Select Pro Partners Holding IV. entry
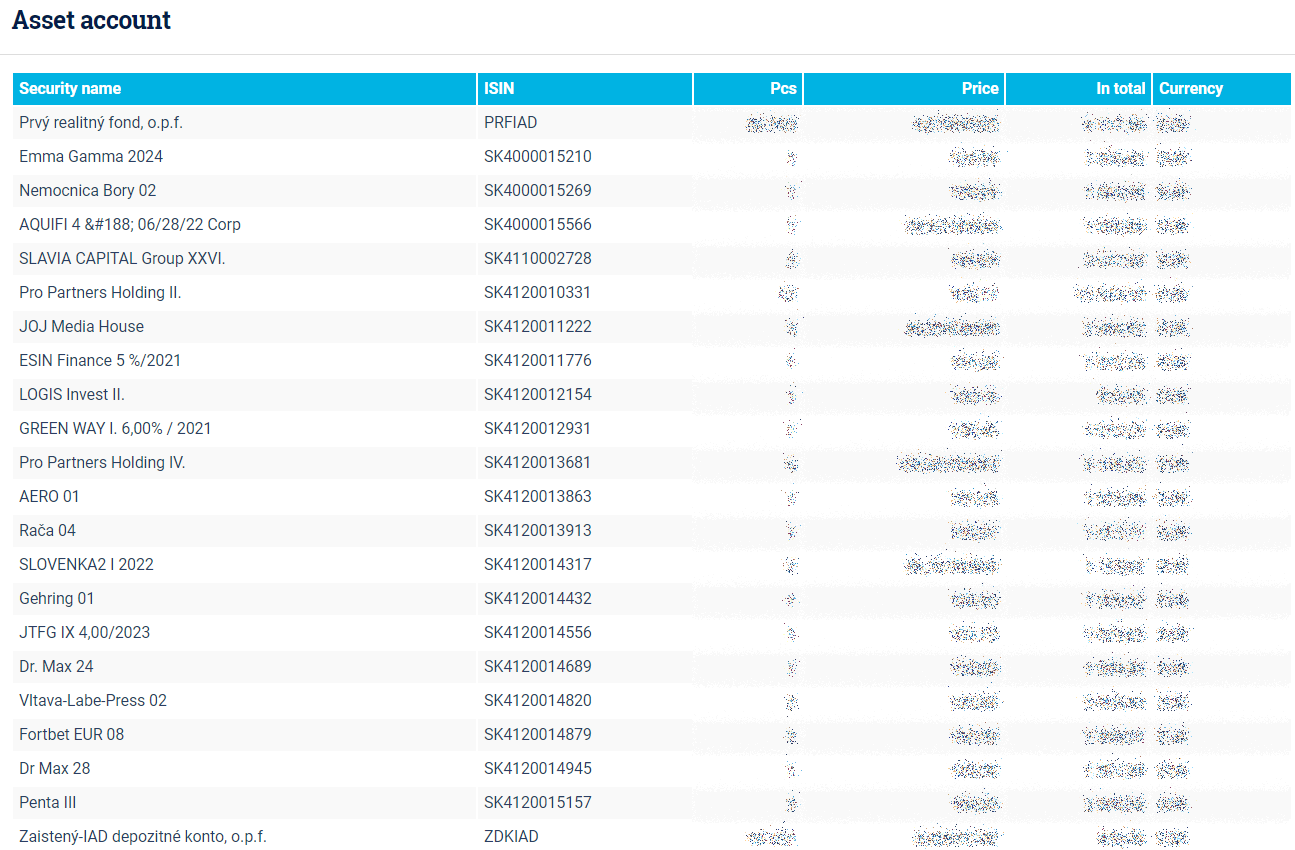Image resolution: width=1295 pixels, height=850 pixels. [102, 462]
